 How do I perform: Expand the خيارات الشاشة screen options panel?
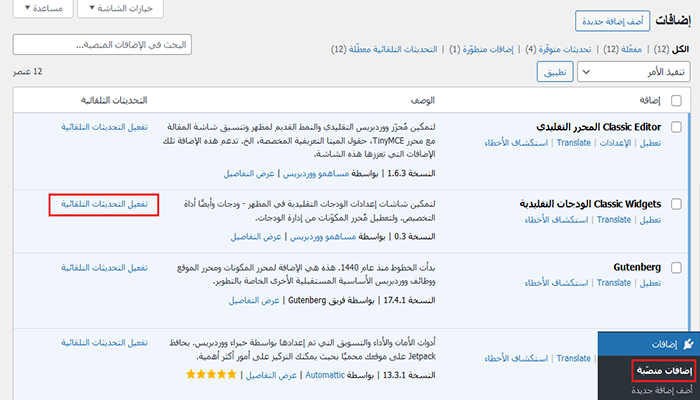pos(121,8)
